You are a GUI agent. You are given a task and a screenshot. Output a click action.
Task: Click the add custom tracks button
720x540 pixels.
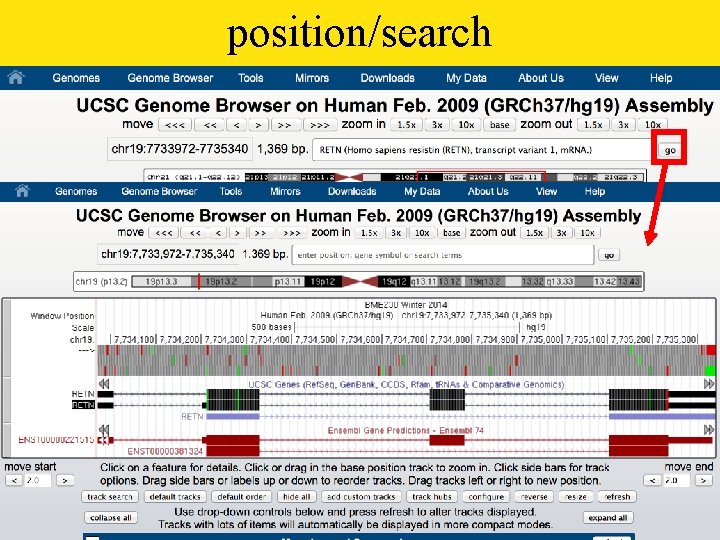click(x=361, y=497)
